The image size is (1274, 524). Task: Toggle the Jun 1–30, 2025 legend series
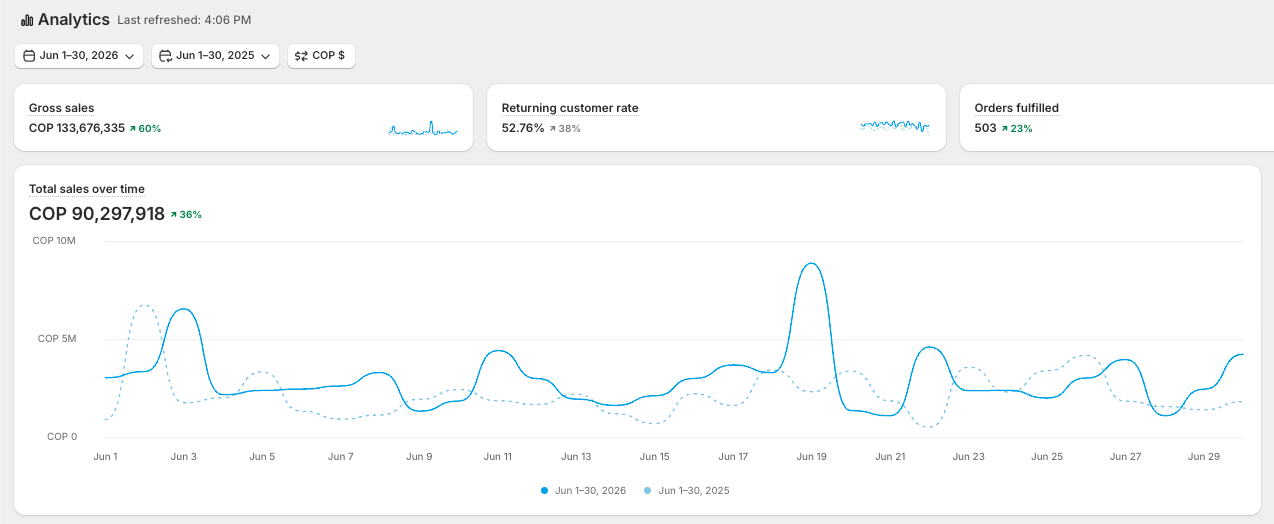point(687,491)
